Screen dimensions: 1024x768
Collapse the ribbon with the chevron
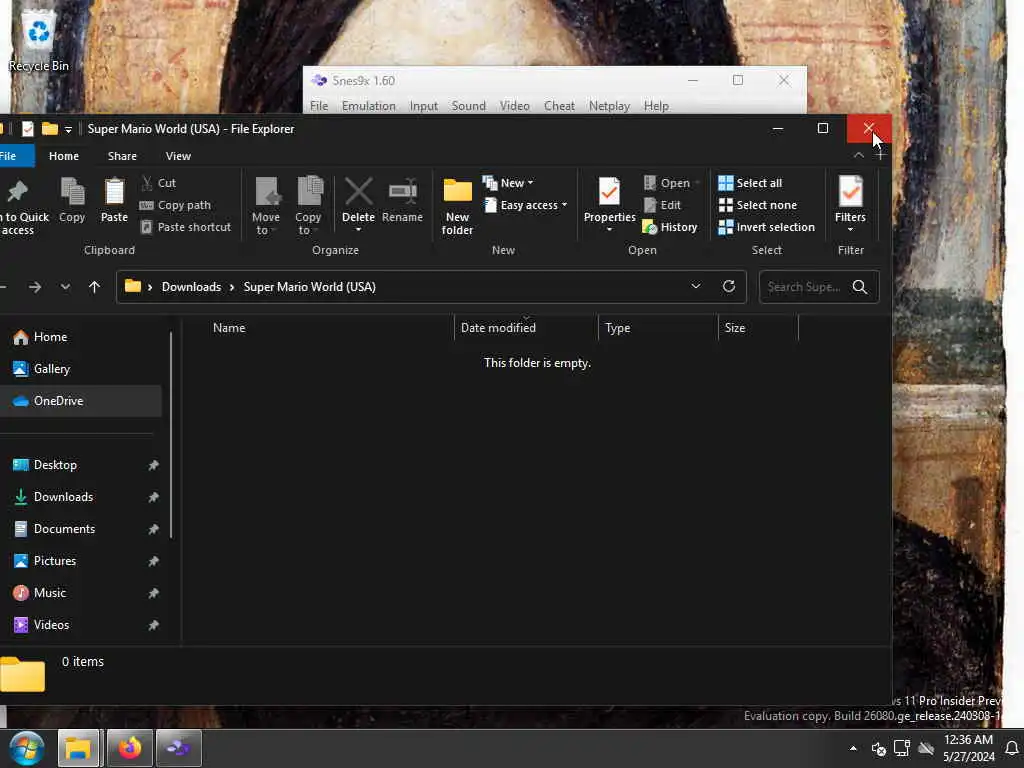coord(859,155)
